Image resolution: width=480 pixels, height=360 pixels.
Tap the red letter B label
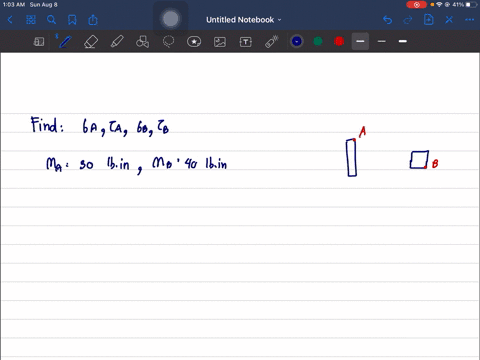pos(435,164)
